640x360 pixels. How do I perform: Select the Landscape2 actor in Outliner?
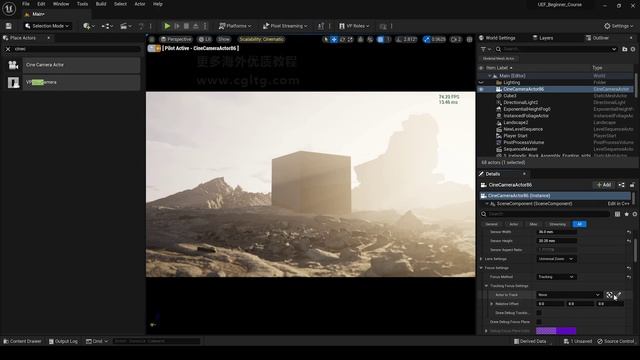[x=516, y=122]
